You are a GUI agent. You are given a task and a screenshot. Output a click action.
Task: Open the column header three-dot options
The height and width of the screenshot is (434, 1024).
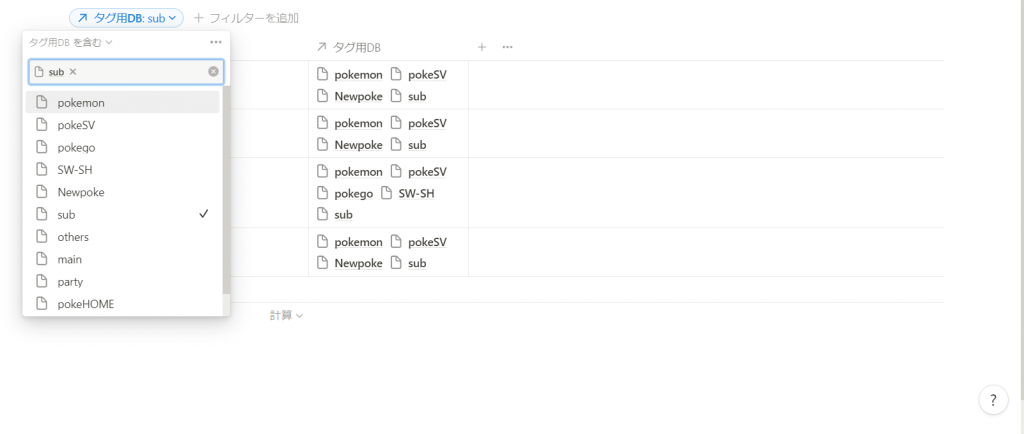click(x=507, y=47)
